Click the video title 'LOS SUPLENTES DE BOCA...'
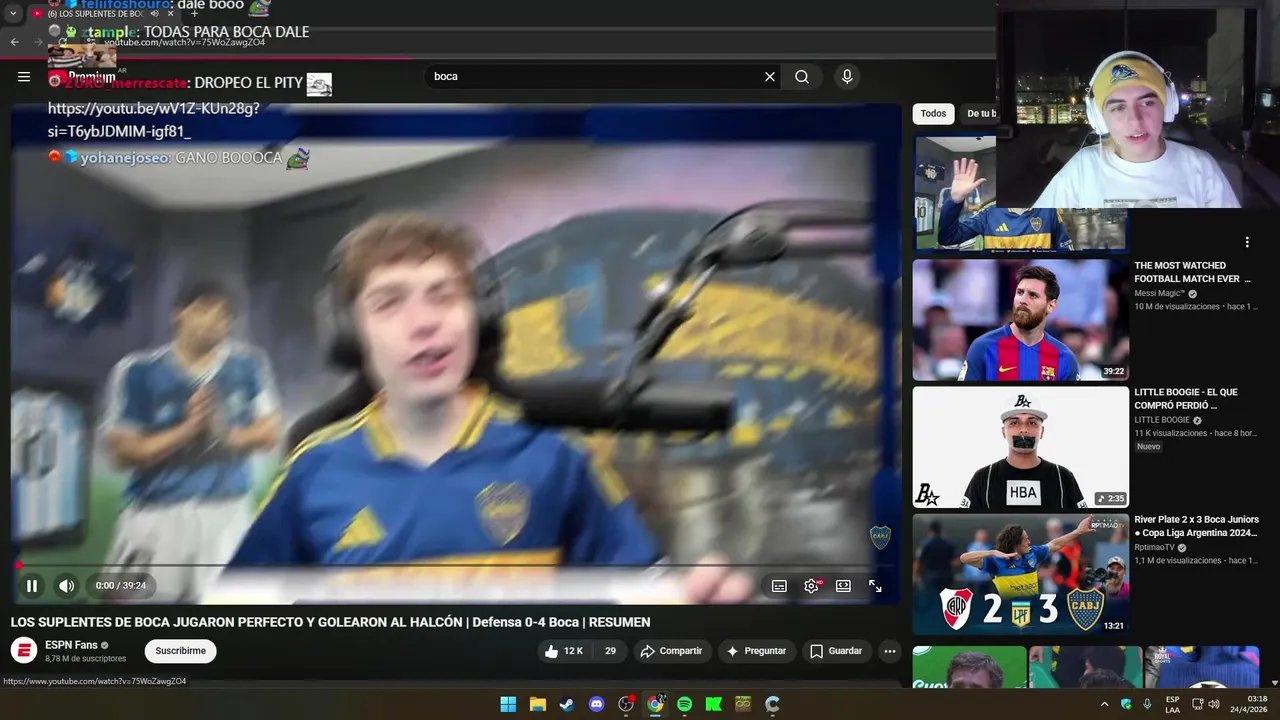This screenshot has height=720, width=1280. point(330,622)
